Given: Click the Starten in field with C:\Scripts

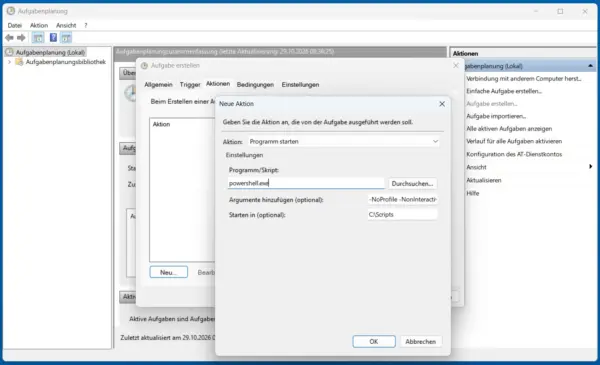Looking at the screenshot, I should pos(403,215).
